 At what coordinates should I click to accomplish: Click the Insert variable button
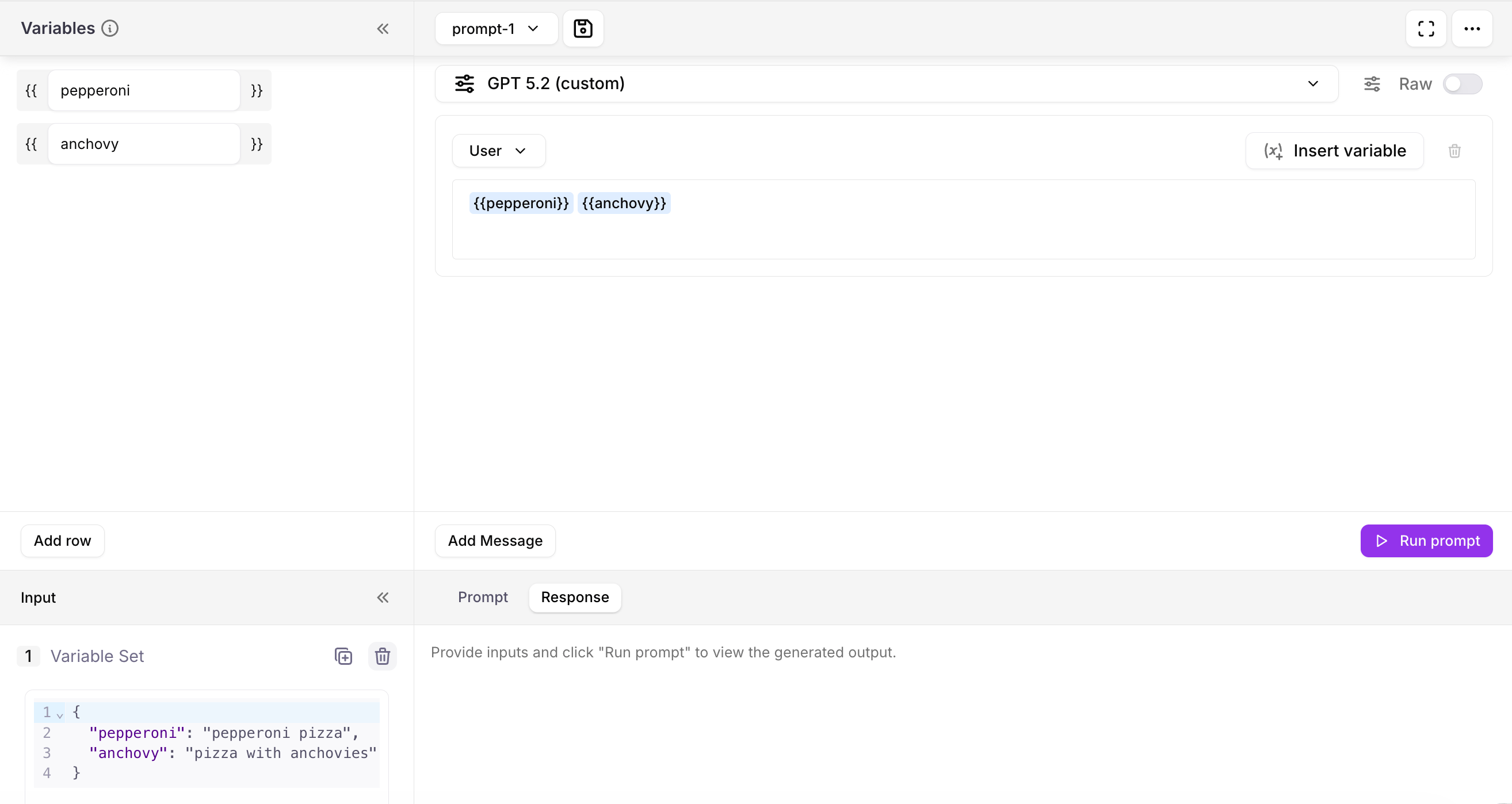click(1334, 151)
